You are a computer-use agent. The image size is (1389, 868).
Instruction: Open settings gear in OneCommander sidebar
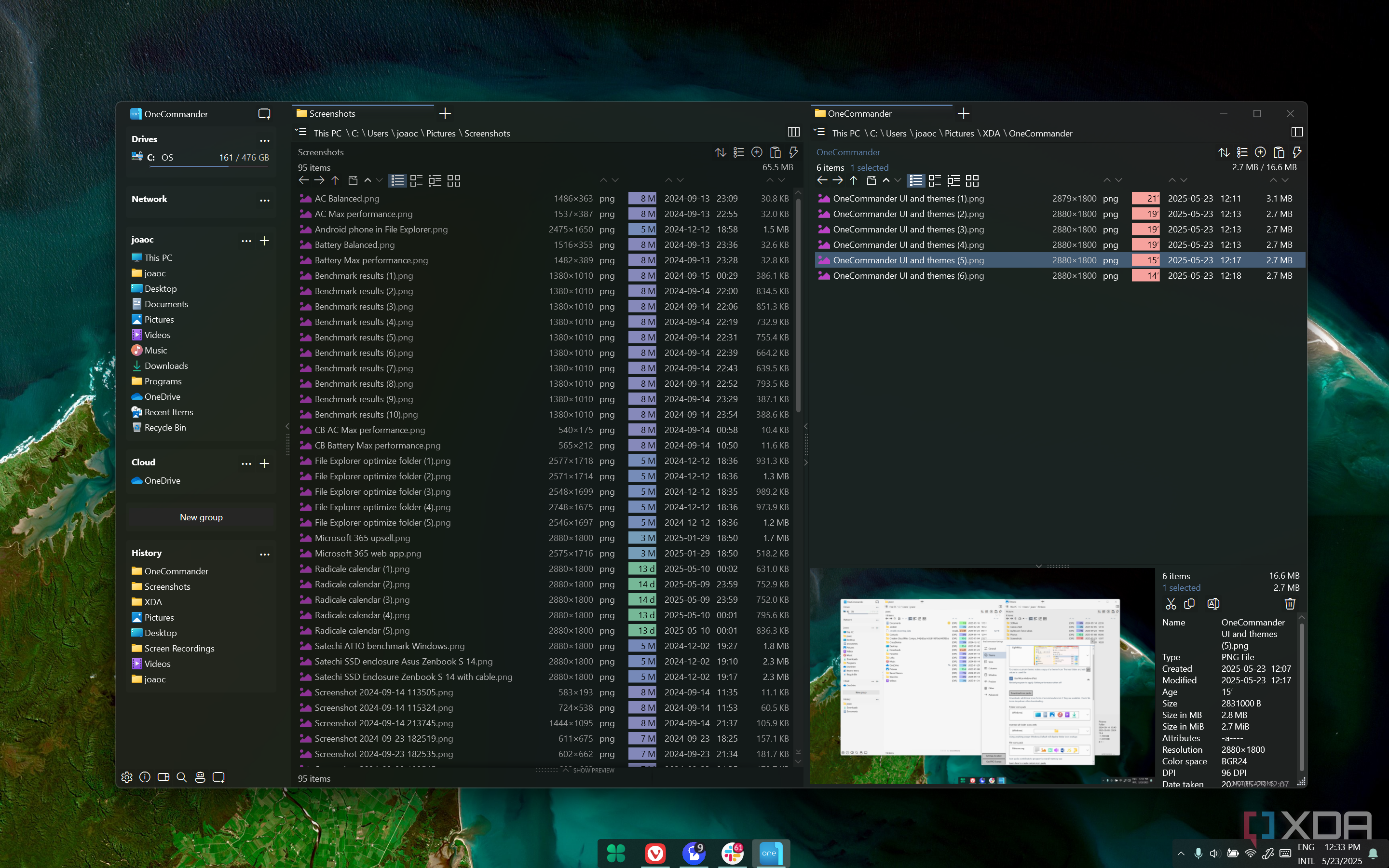127,777
